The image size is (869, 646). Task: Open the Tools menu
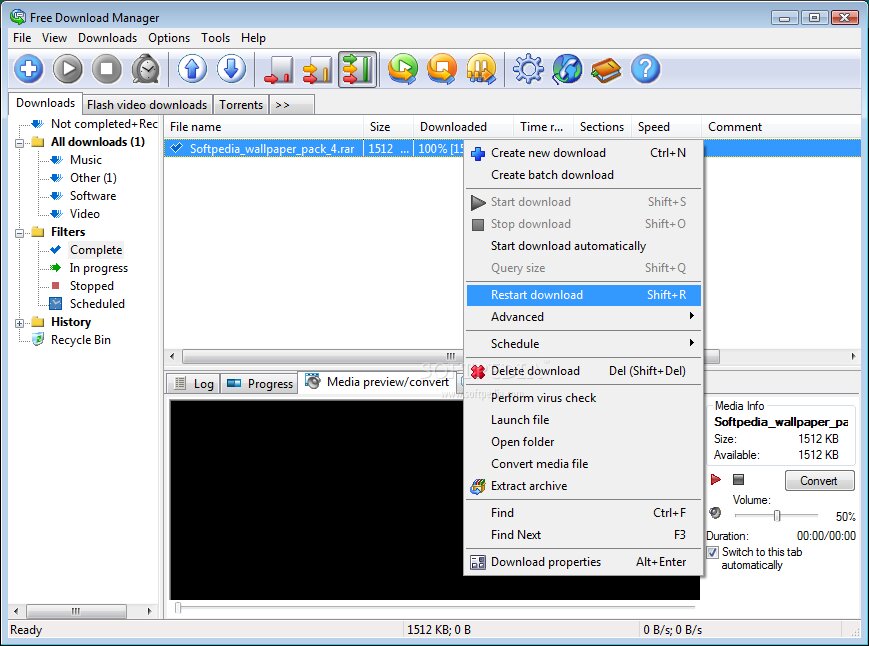point(215,38)
